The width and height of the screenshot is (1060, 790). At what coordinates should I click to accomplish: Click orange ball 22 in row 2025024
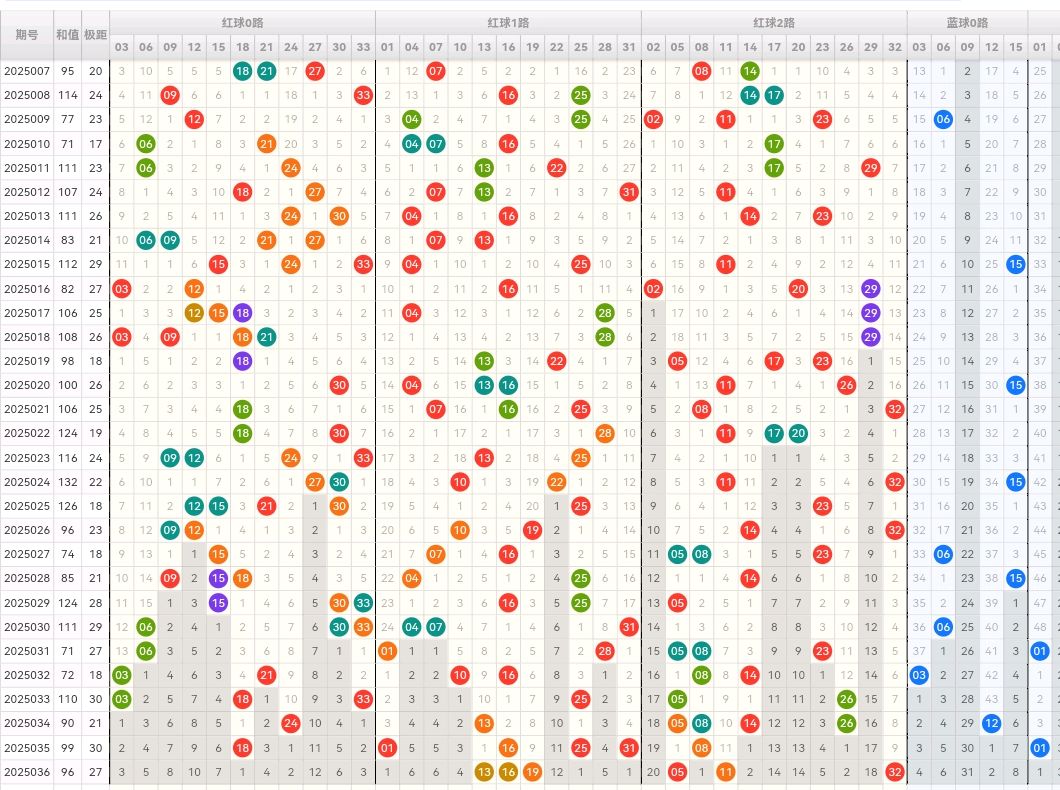tap(556, 482)
